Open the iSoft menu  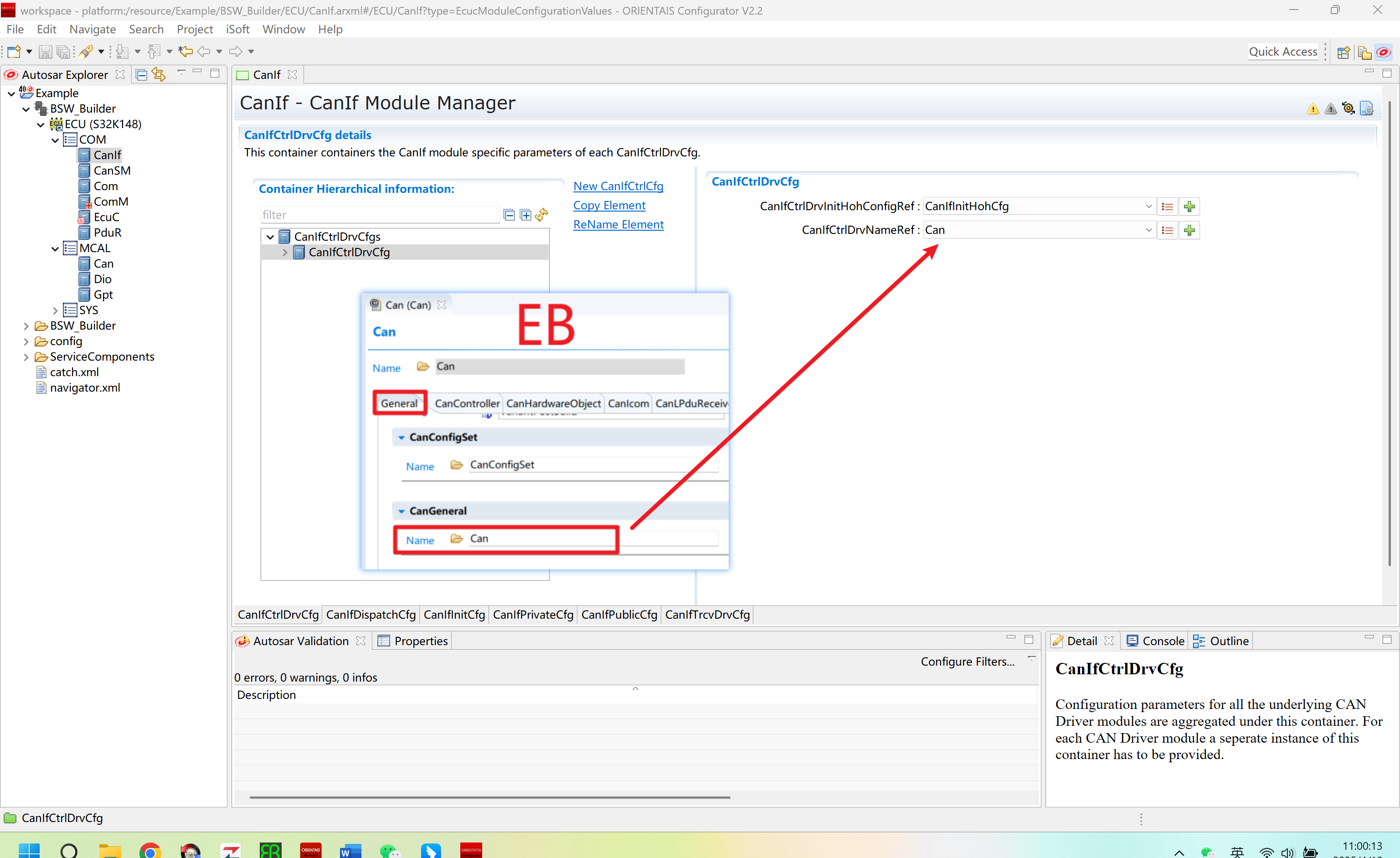pos(237,29)
